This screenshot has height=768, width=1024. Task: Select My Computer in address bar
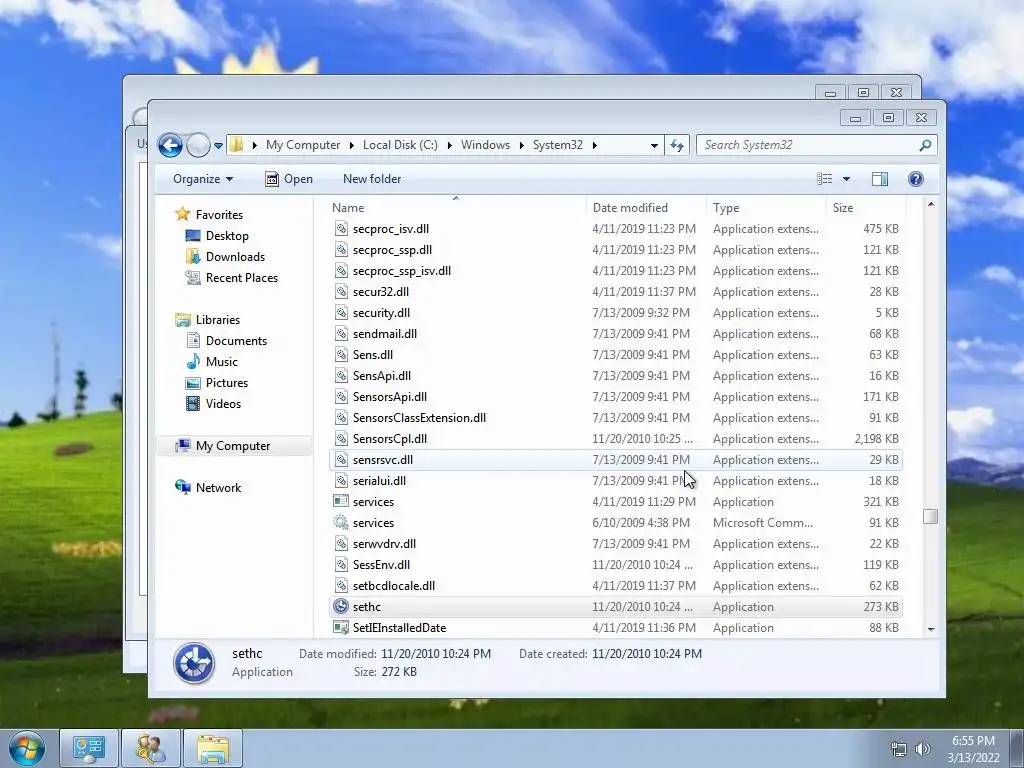(303, 145)
